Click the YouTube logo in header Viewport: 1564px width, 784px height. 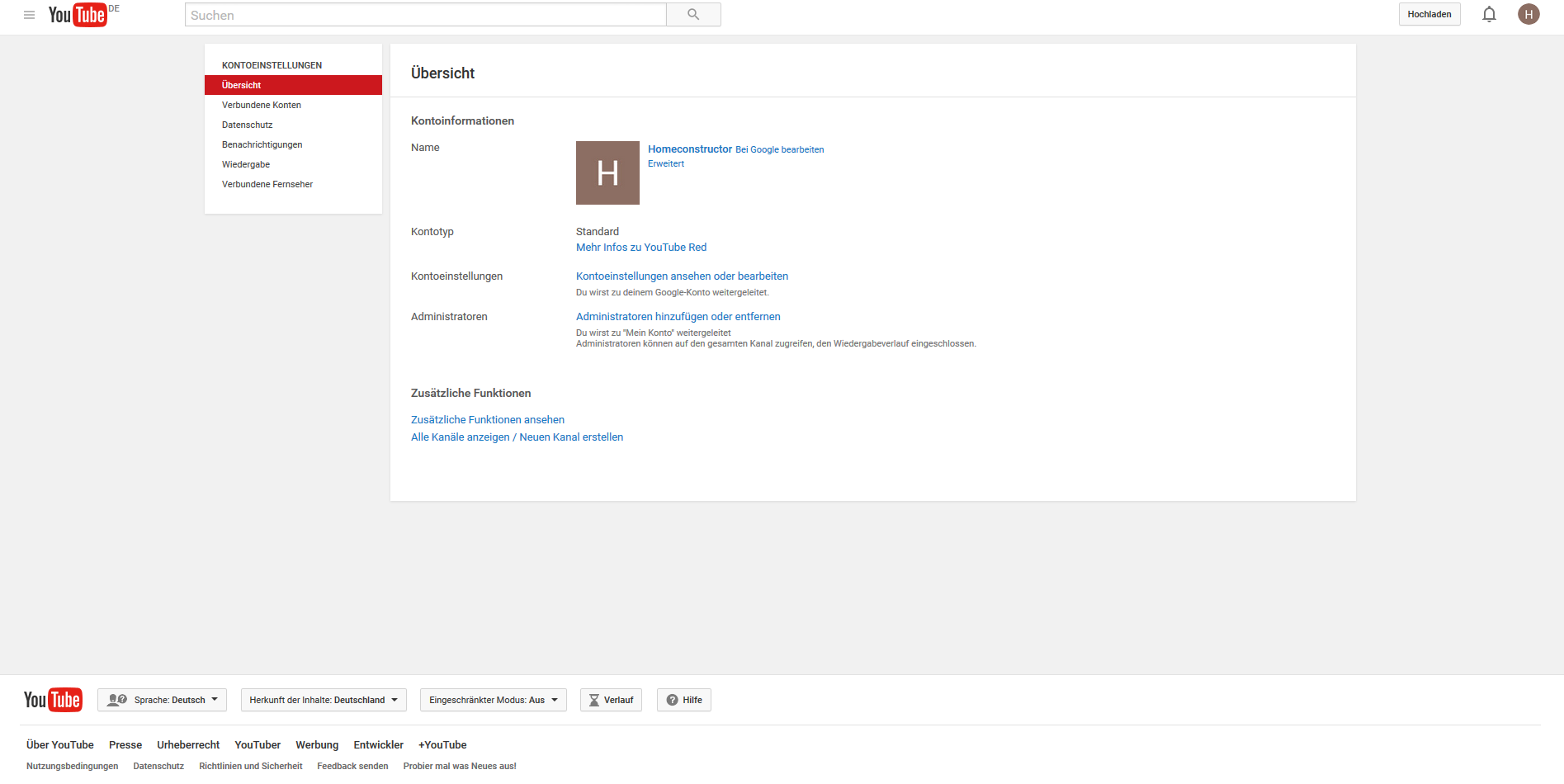[x=78, y=15]
